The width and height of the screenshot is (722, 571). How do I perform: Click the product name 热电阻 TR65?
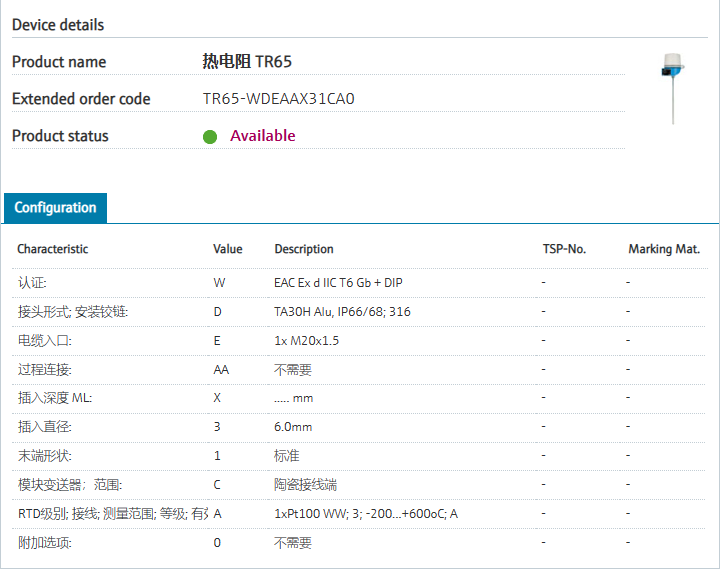point(247,62)
